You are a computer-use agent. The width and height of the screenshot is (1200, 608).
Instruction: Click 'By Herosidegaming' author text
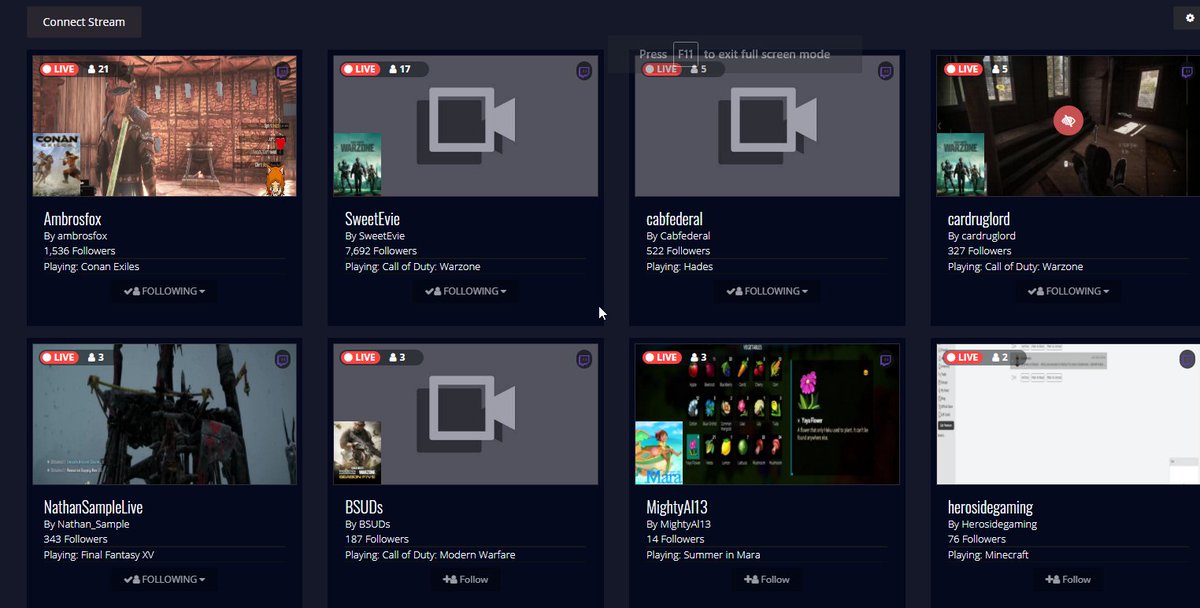(x=993, y=524)
